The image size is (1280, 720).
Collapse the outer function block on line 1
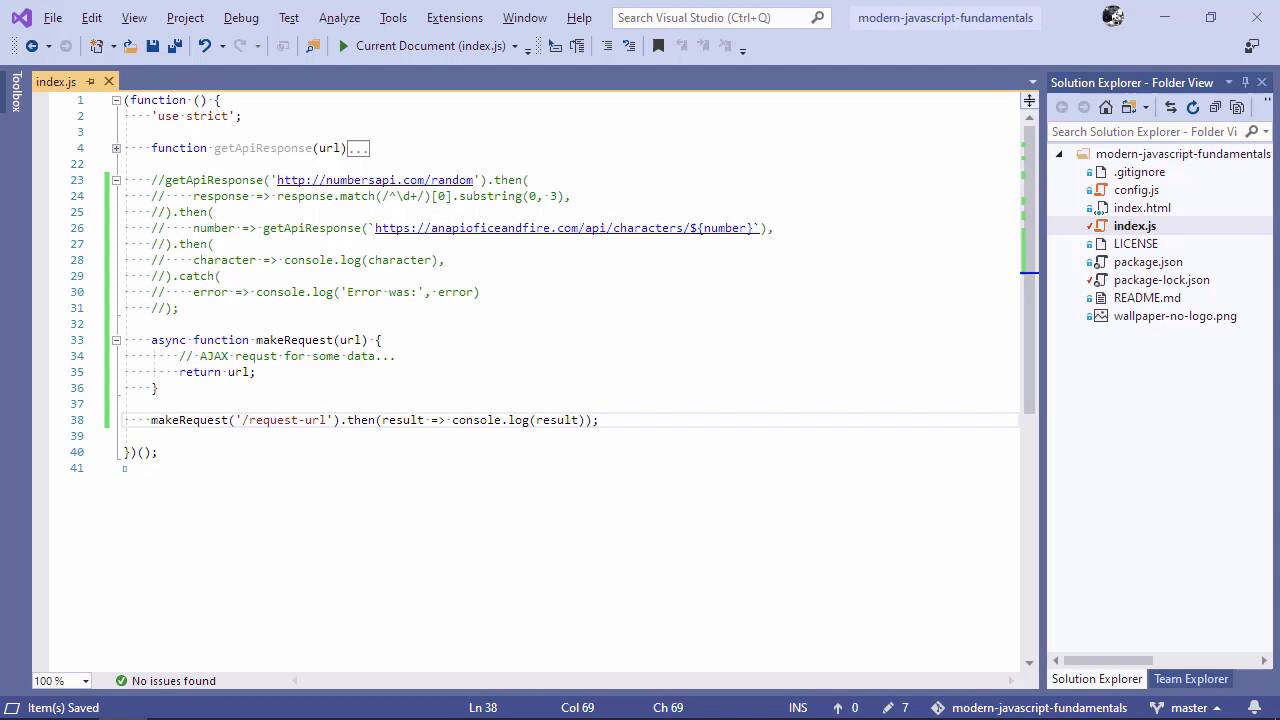click(x=116, y=100)
